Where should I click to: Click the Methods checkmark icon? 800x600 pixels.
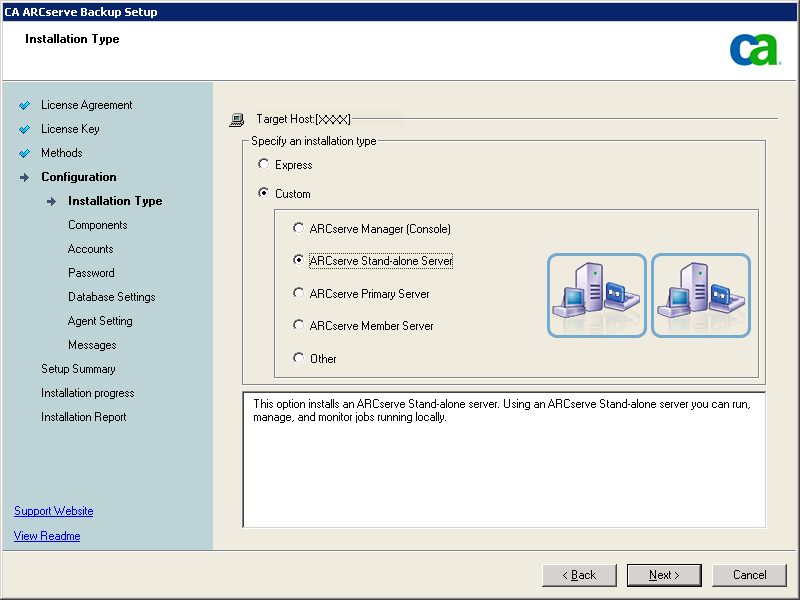point(25,153)
